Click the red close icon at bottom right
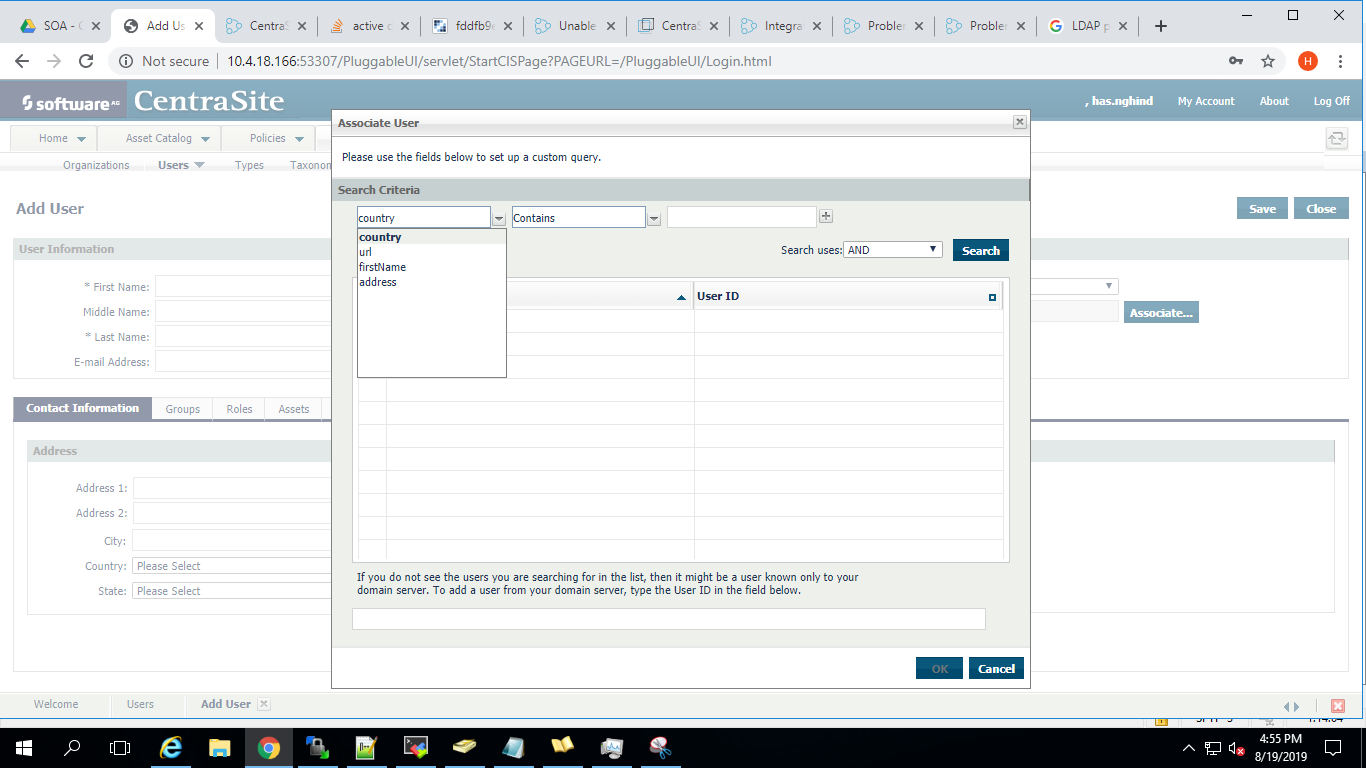Image resolution: width=1366 pixels, height=768 pixels. [1338, 706]
